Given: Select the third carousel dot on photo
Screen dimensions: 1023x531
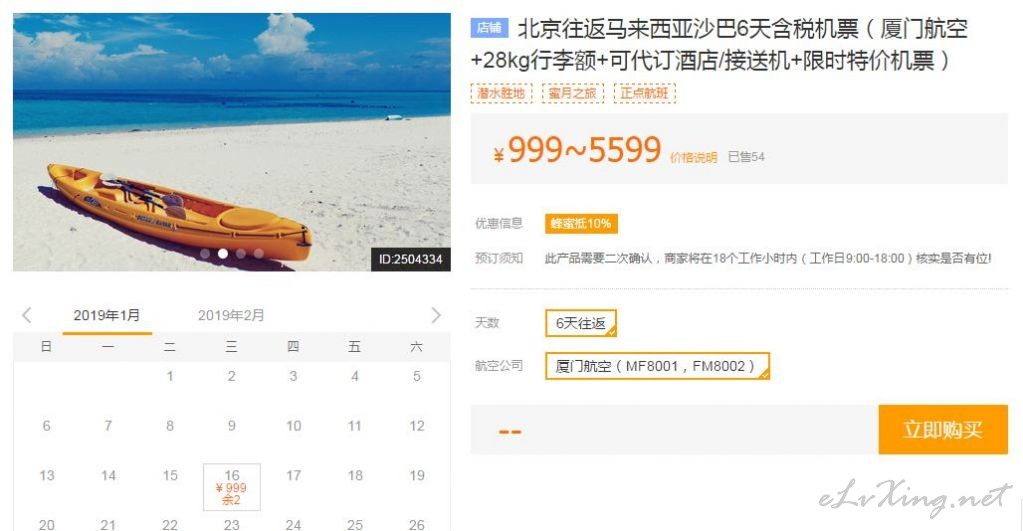Looking at the screenshot, I should 241,254.
